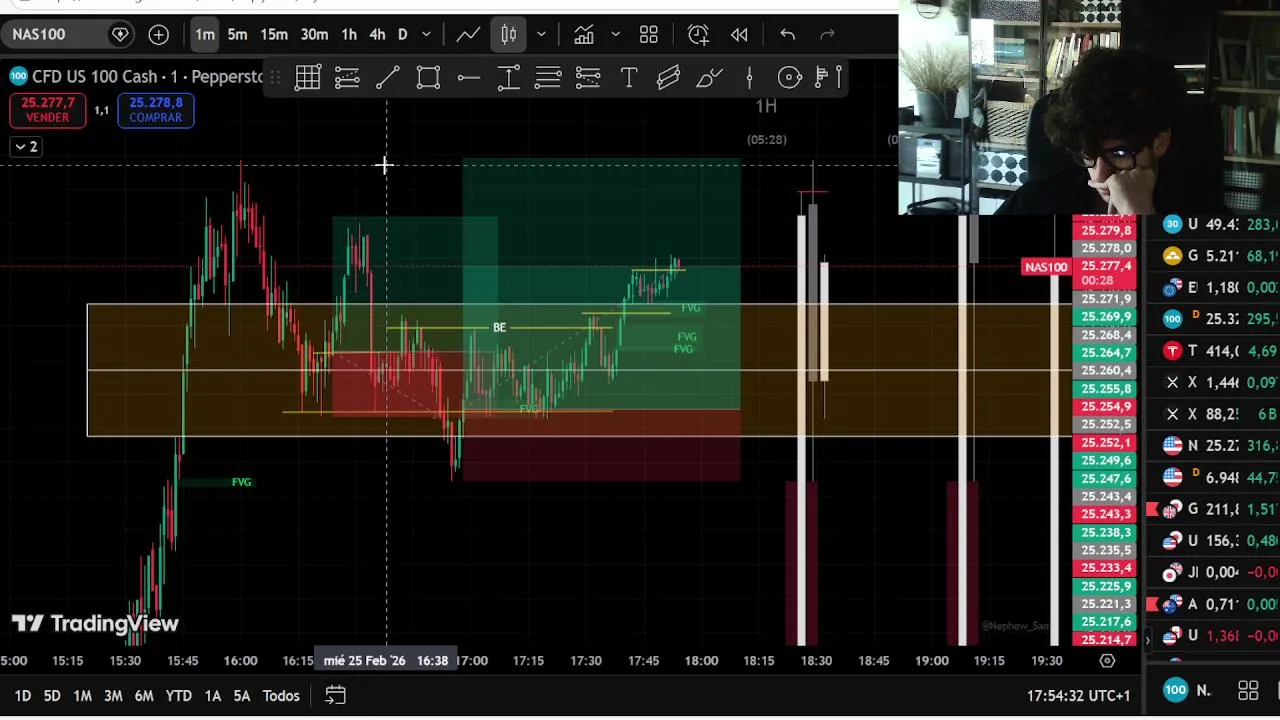Select the vertical line tool

coord(749,77)
